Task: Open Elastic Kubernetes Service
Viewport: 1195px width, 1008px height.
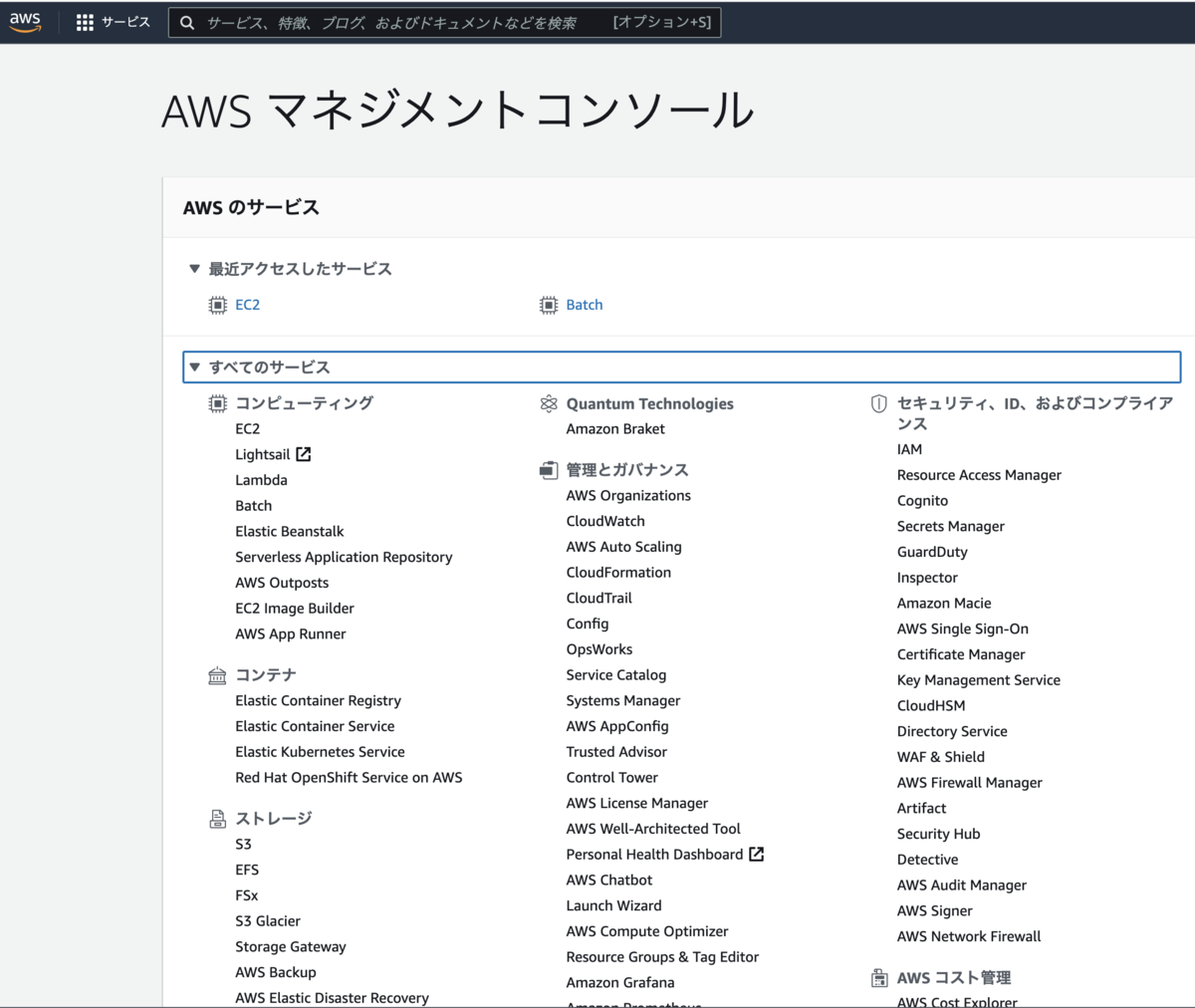Action: [x=320, y=752]
